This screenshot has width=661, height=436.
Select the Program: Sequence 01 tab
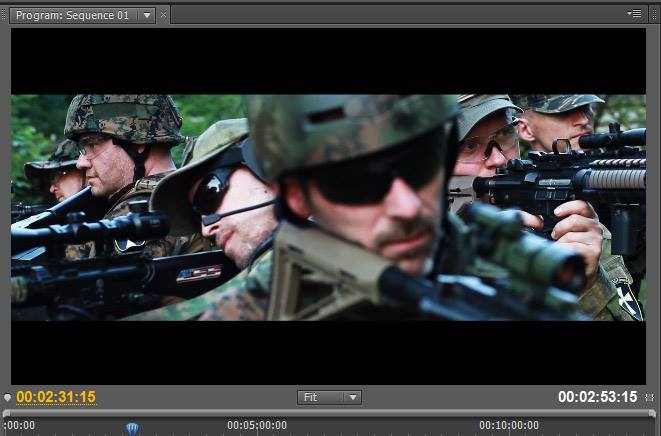(72, 16)
